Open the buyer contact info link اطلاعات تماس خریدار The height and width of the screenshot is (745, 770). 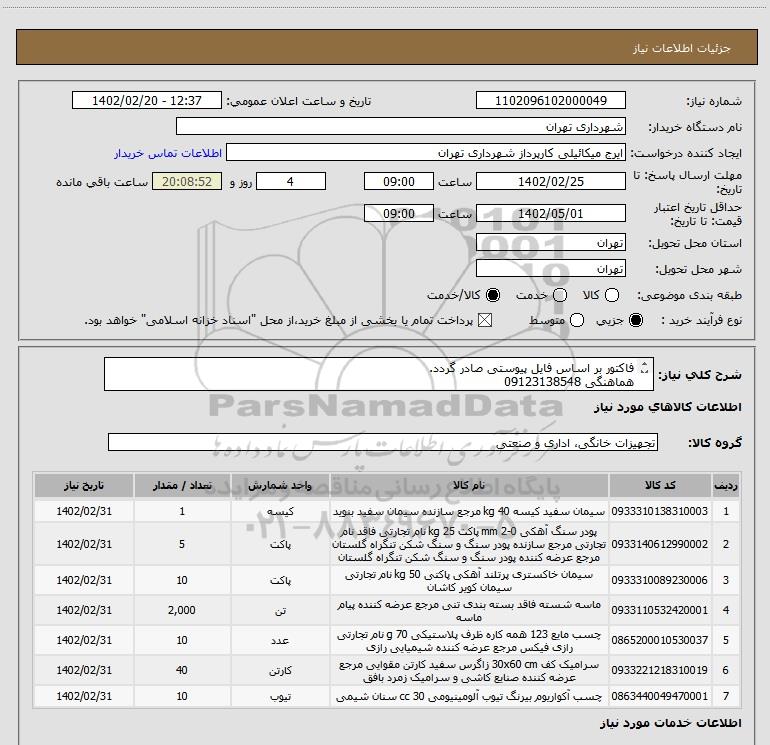pos(168,153)
